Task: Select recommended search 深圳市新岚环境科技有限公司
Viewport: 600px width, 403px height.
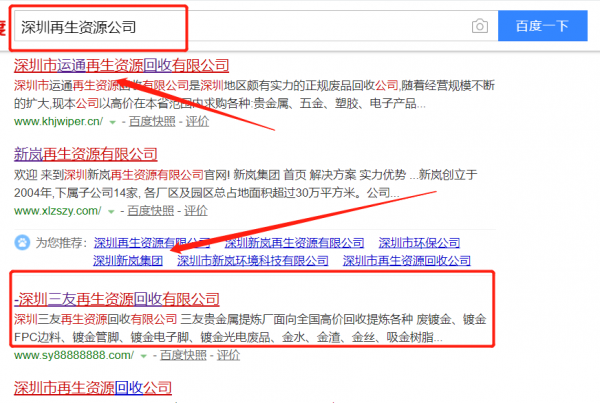Action: pyautogui.click(x=252, y=260)
